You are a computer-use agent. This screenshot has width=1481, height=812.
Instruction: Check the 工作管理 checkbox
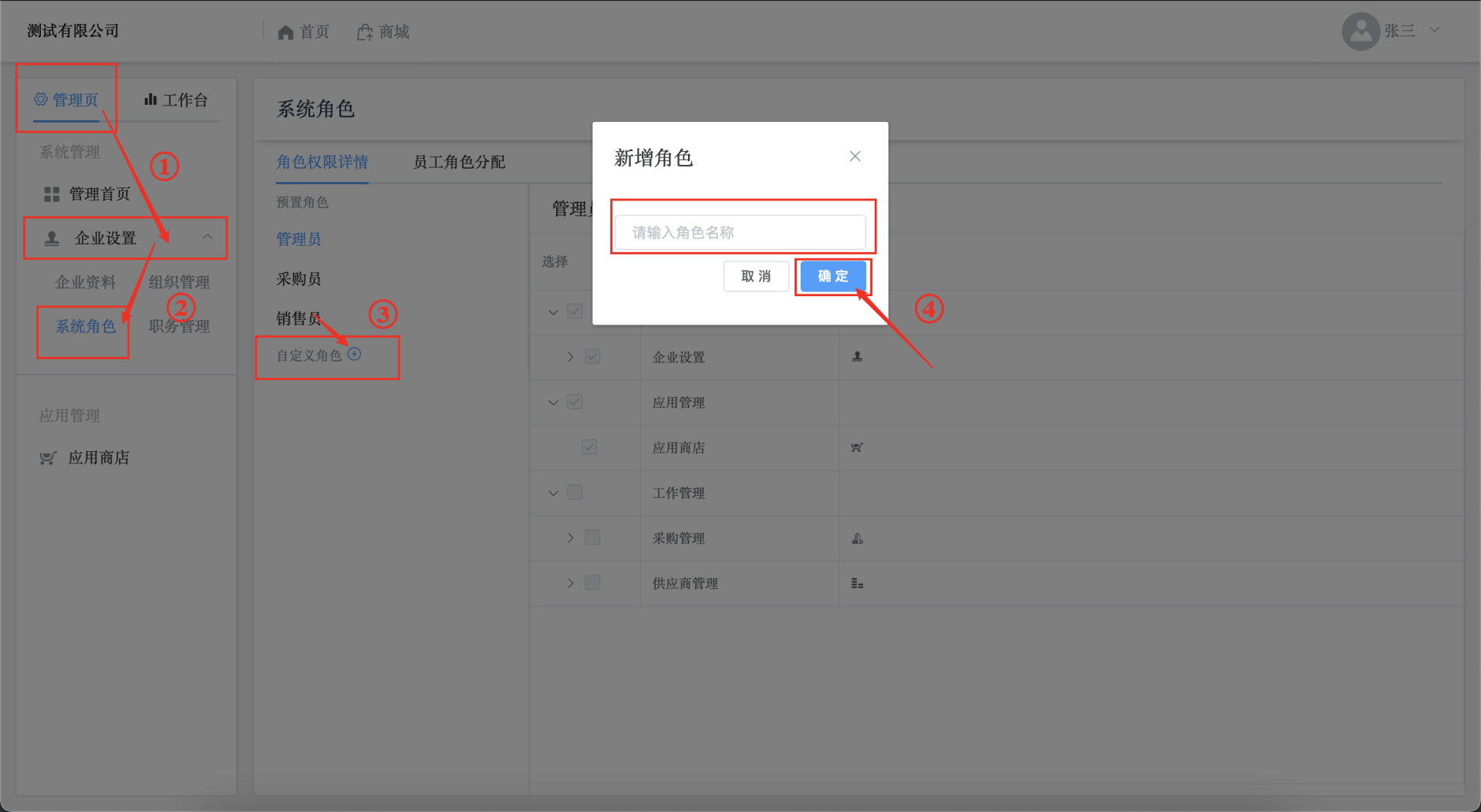pyautogui.click(x=575, y=492)
